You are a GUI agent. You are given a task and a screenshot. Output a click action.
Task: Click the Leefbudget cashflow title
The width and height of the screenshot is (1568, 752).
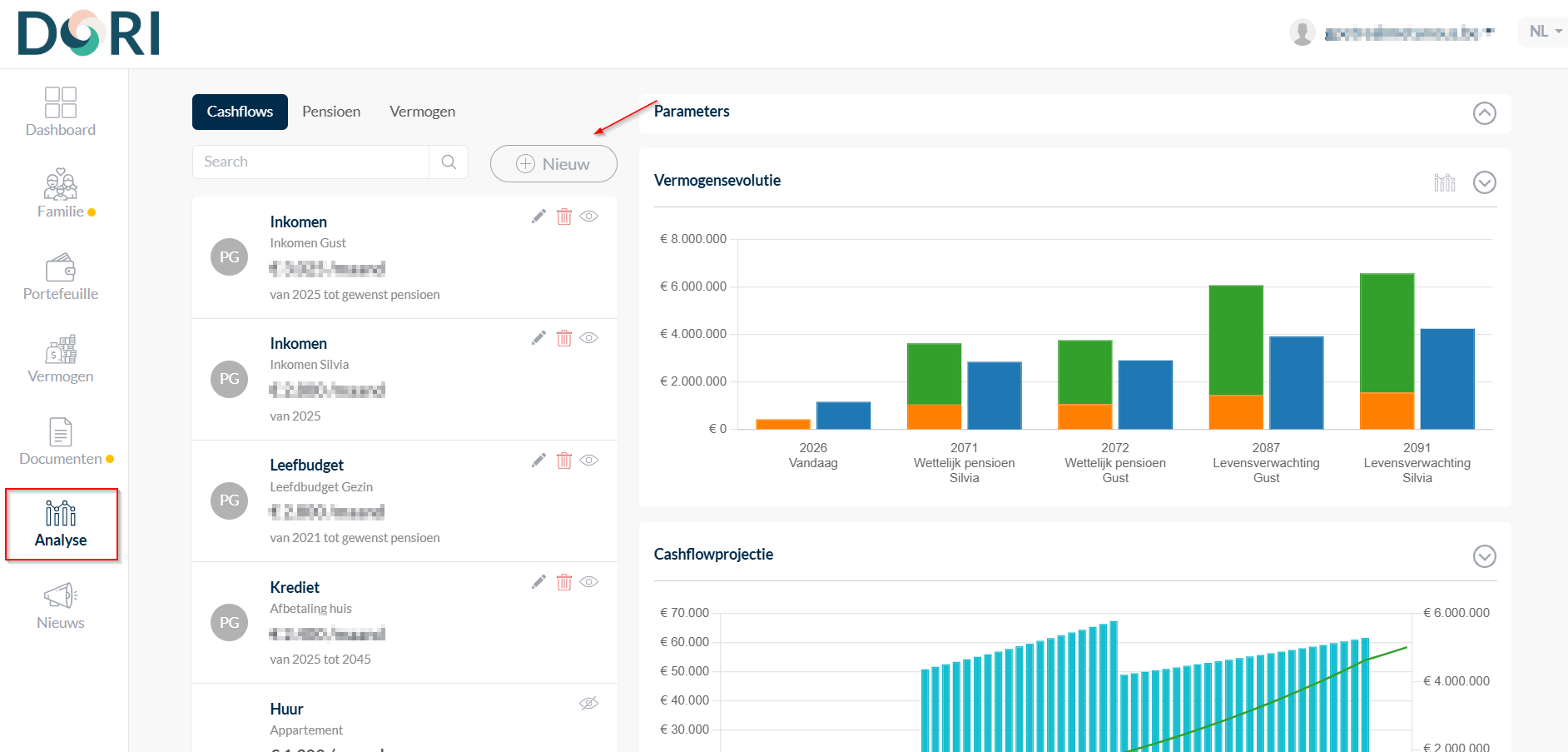[306, 466]
